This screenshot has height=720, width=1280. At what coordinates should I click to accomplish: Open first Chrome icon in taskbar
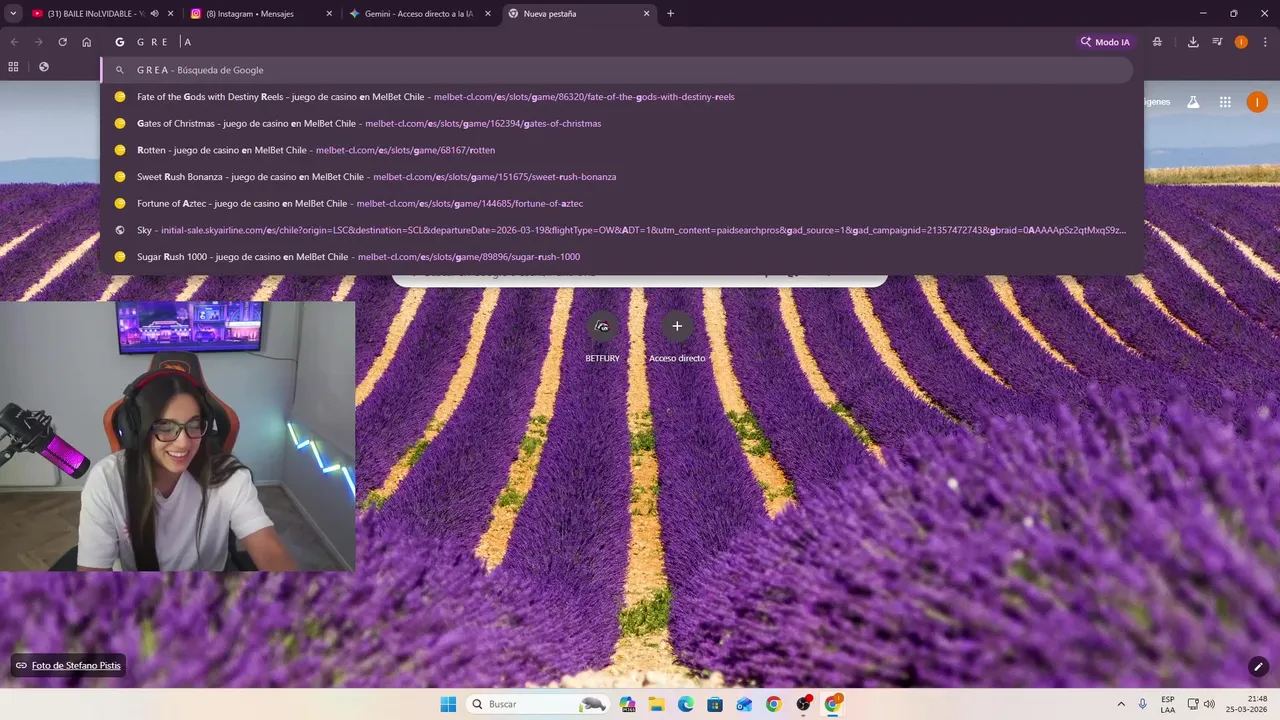tap(773, 704)
